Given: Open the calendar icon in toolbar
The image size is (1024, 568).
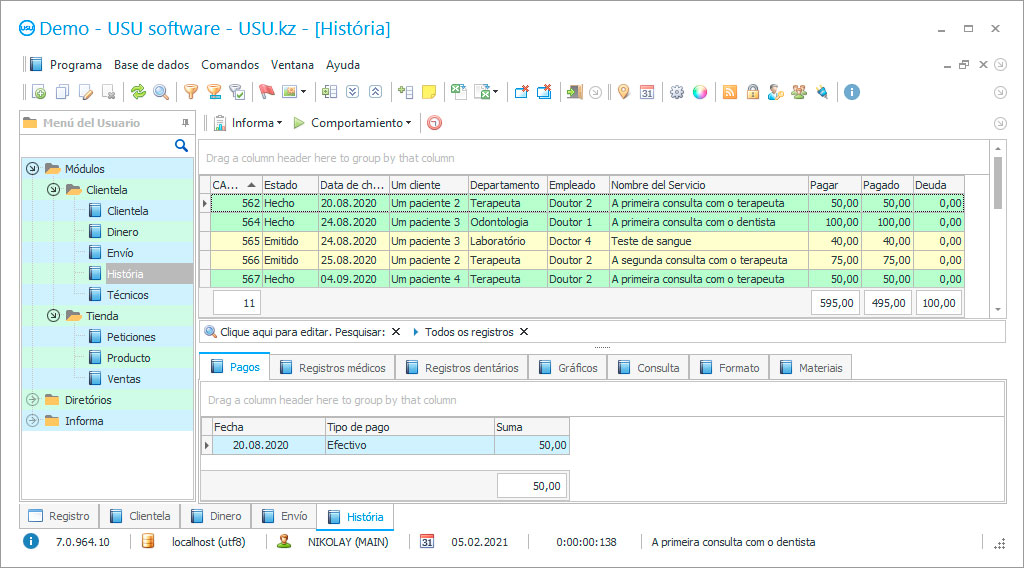Looking at the screenshot, I should tap(647, 92).
